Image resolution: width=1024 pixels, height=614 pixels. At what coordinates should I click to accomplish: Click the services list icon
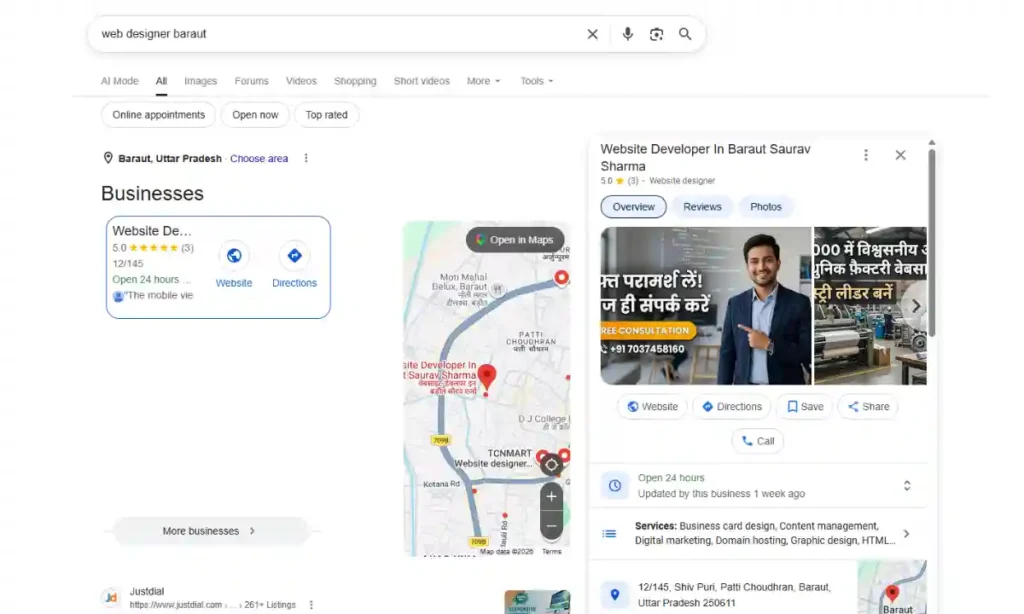(609, 534)
